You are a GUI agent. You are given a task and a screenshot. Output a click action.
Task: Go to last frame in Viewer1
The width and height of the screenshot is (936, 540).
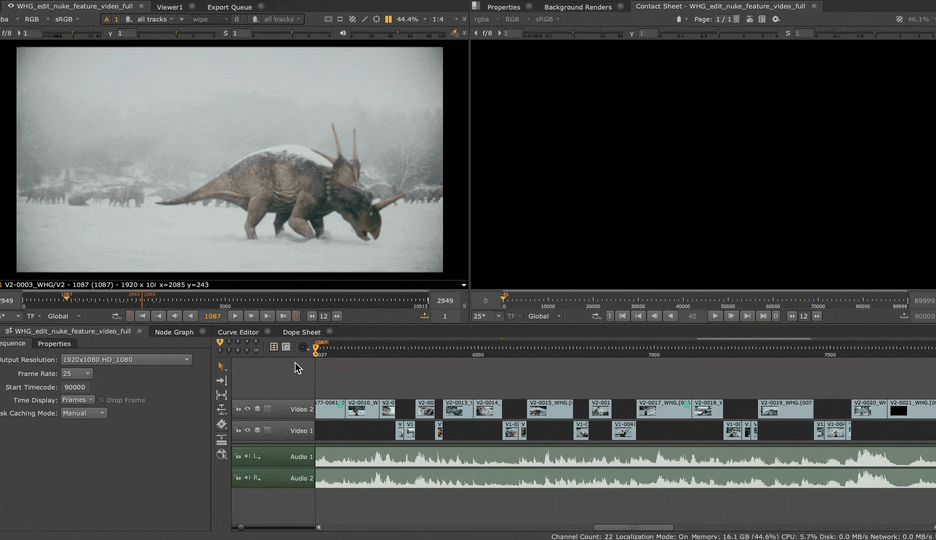pyautogui.click(x=283, y=316)
